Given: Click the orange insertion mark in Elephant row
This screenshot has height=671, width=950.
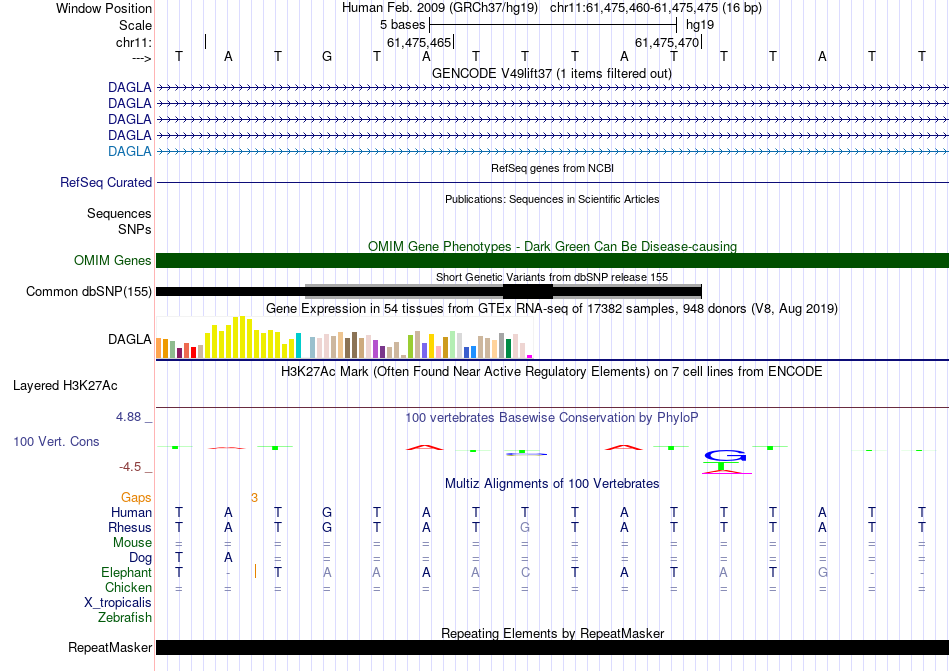Looking at the screenshot, I should pyautogui.click(x=255, y=570).
